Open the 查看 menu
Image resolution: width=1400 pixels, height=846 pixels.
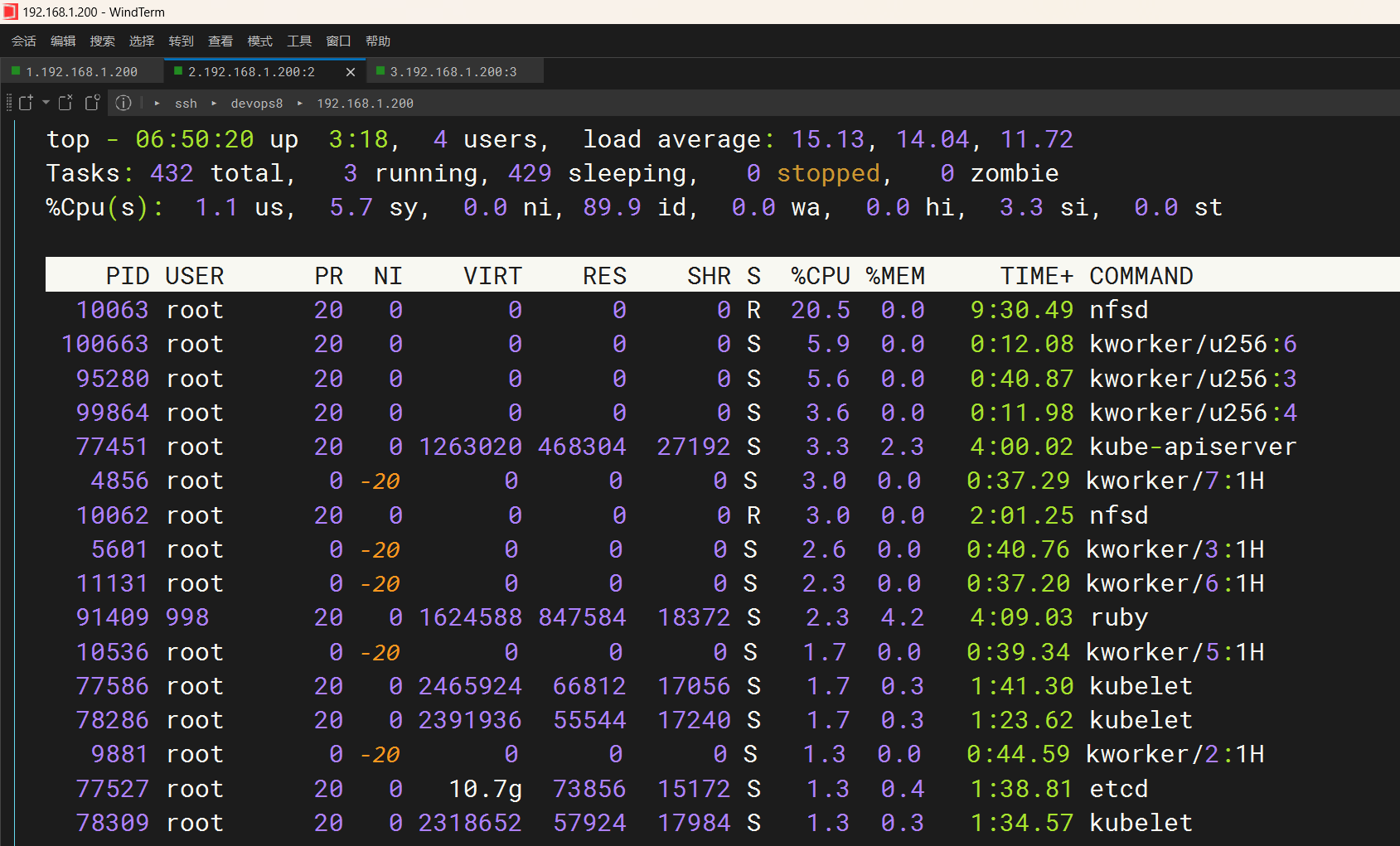(220, 41)
